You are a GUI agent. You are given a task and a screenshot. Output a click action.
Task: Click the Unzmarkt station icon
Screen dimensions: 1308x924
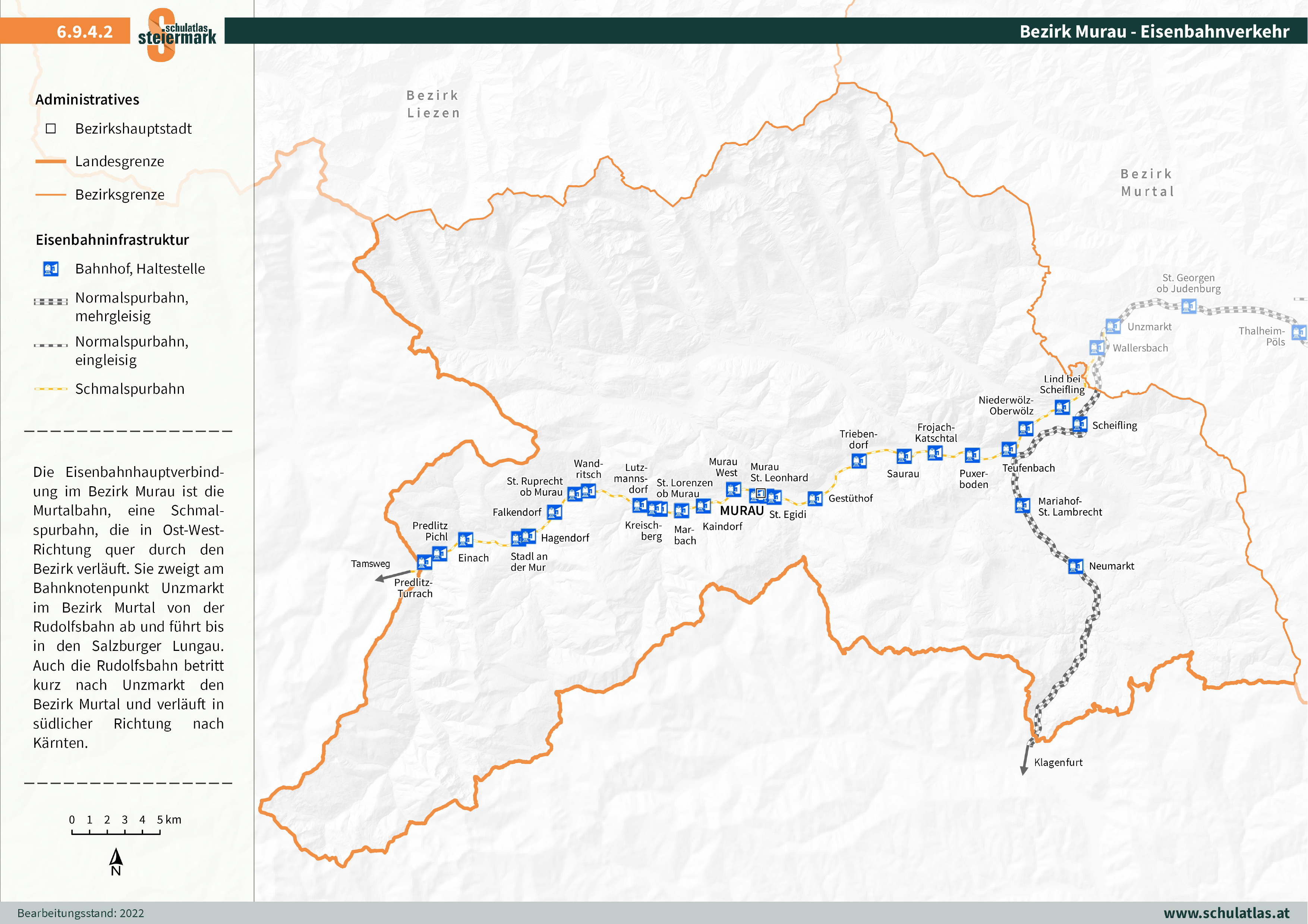pos(1113,326)
